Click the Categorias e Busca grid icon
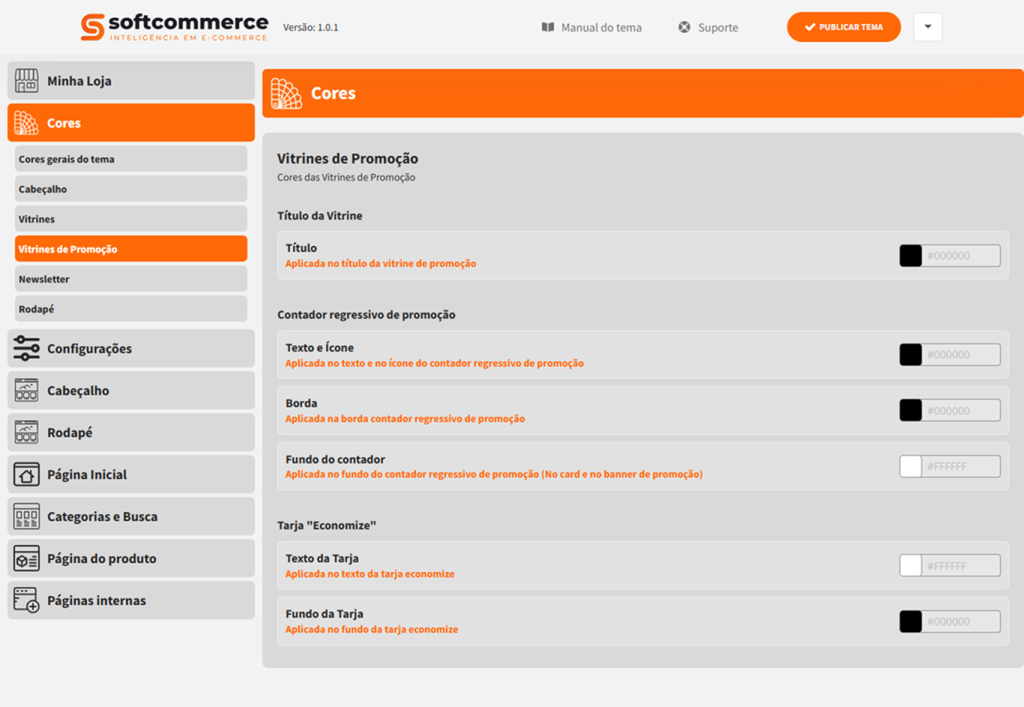This screenshot has width=1024, height=707. pos(26,516)
